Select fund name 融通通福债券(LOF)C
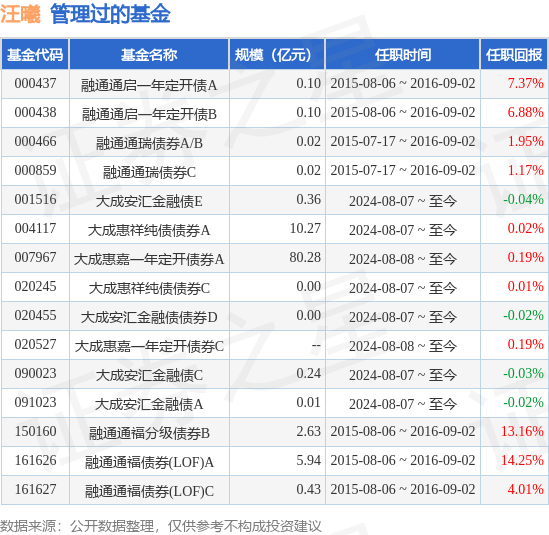549x535 pixels. click(149, 492)
